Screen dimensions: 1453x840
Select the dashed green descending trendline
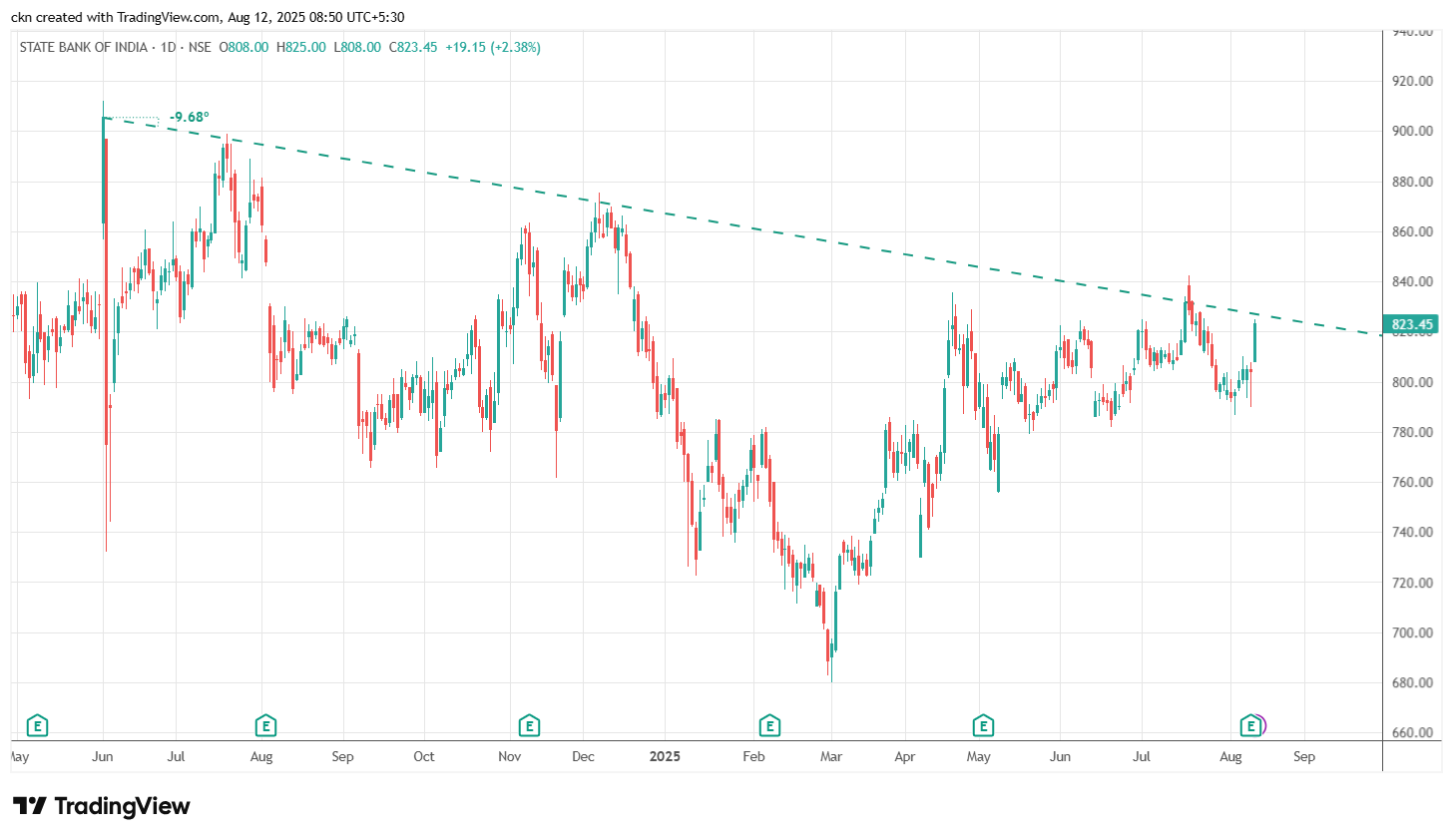(x=699, y=218)
